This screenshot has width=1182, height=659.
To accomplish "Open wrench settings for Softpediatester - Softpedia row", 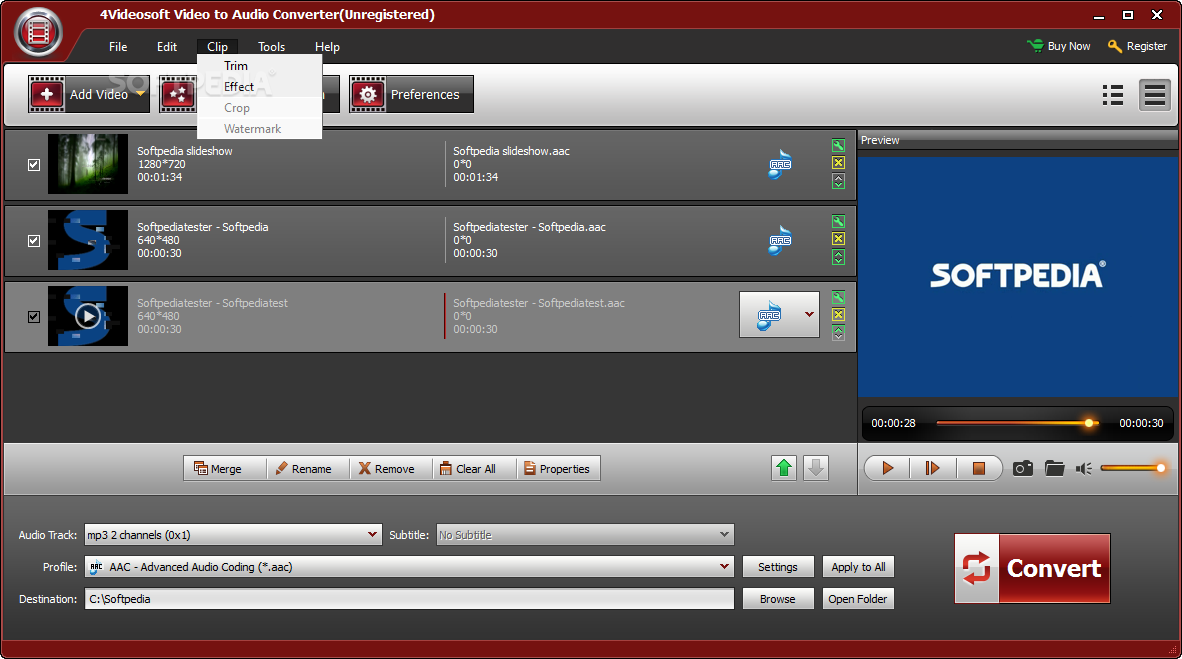I will coord(838,222).
